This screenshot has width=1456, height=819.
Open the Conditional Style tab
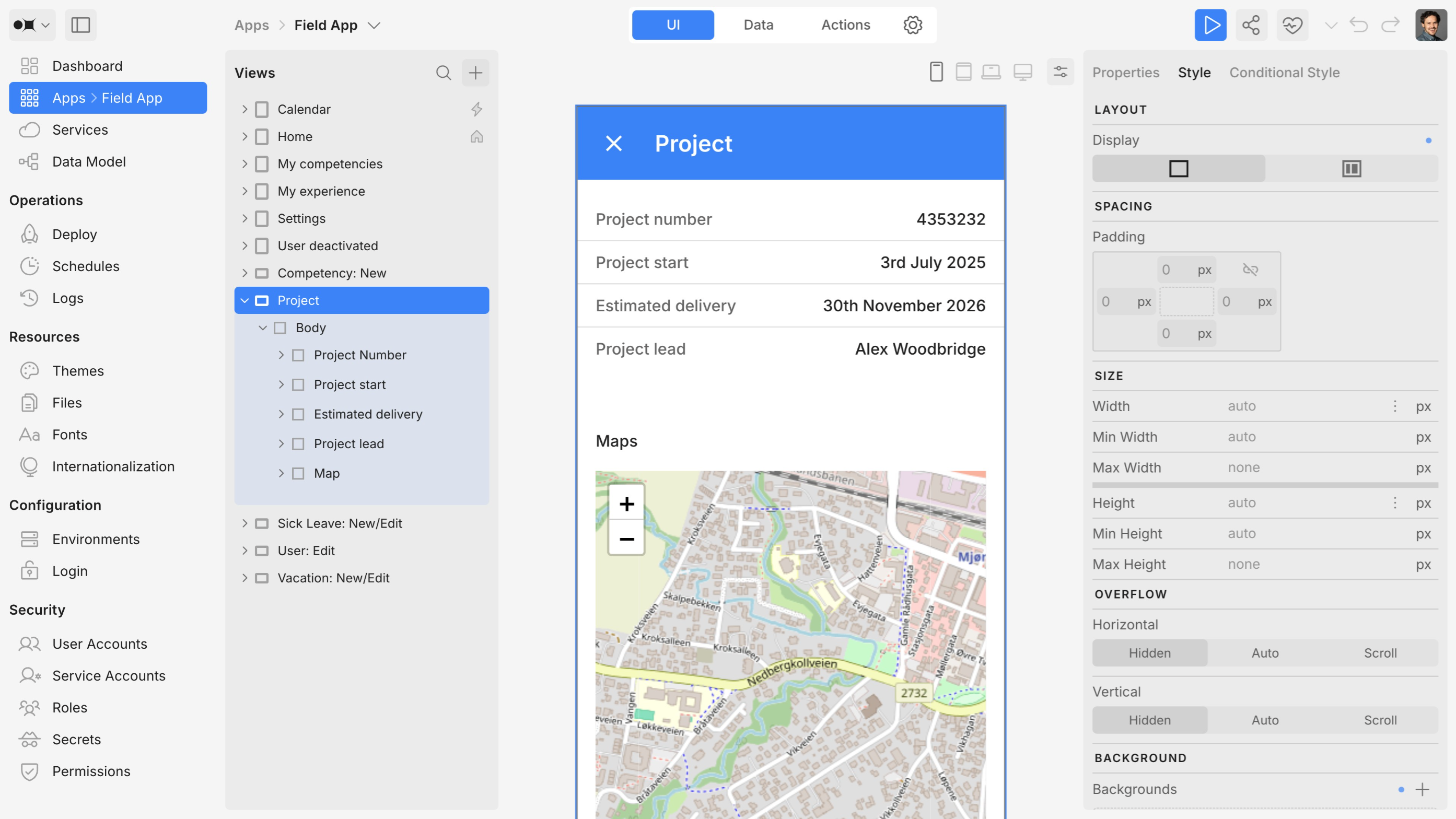(1284, 73)
